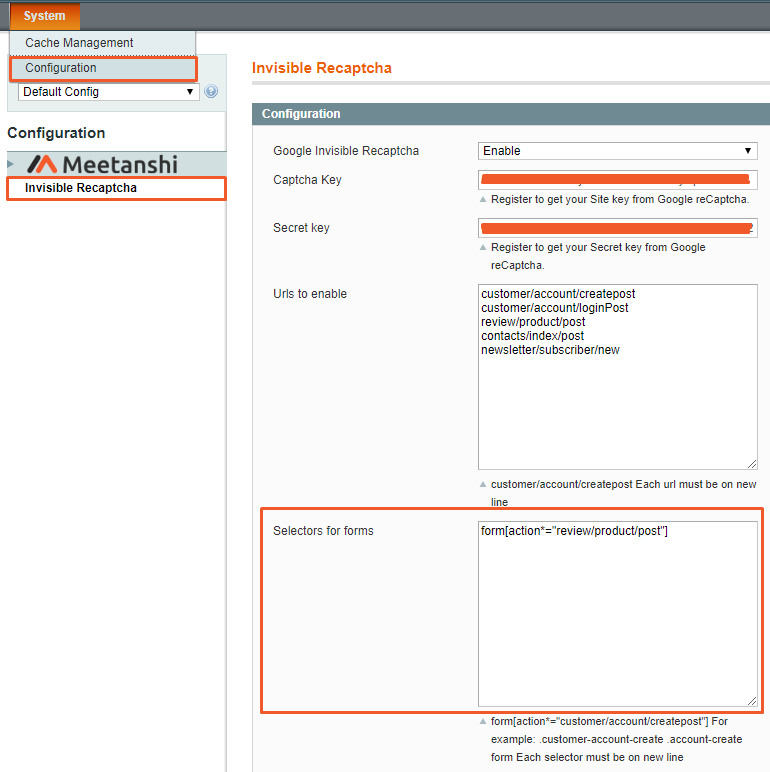Click the Secret key registration hint text
Screen dimensions: 770x772
click(x=598, y=256)
